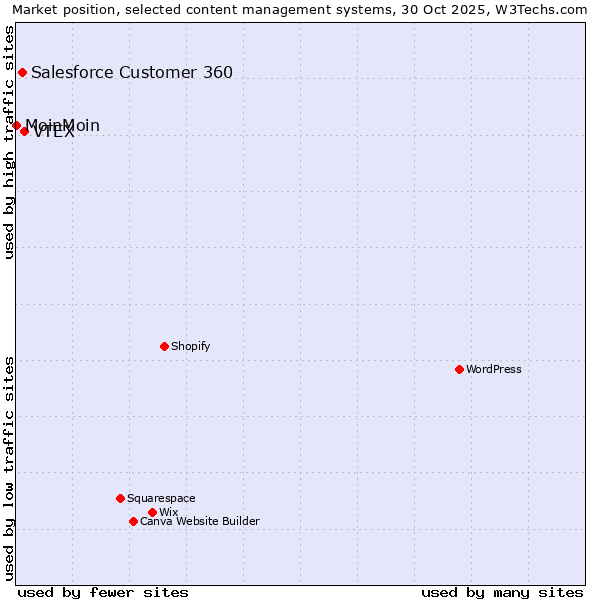Click the Salesforce Customer 360 text label
The height and width of the screenshot is (600, 600).
tap(132, 72)
